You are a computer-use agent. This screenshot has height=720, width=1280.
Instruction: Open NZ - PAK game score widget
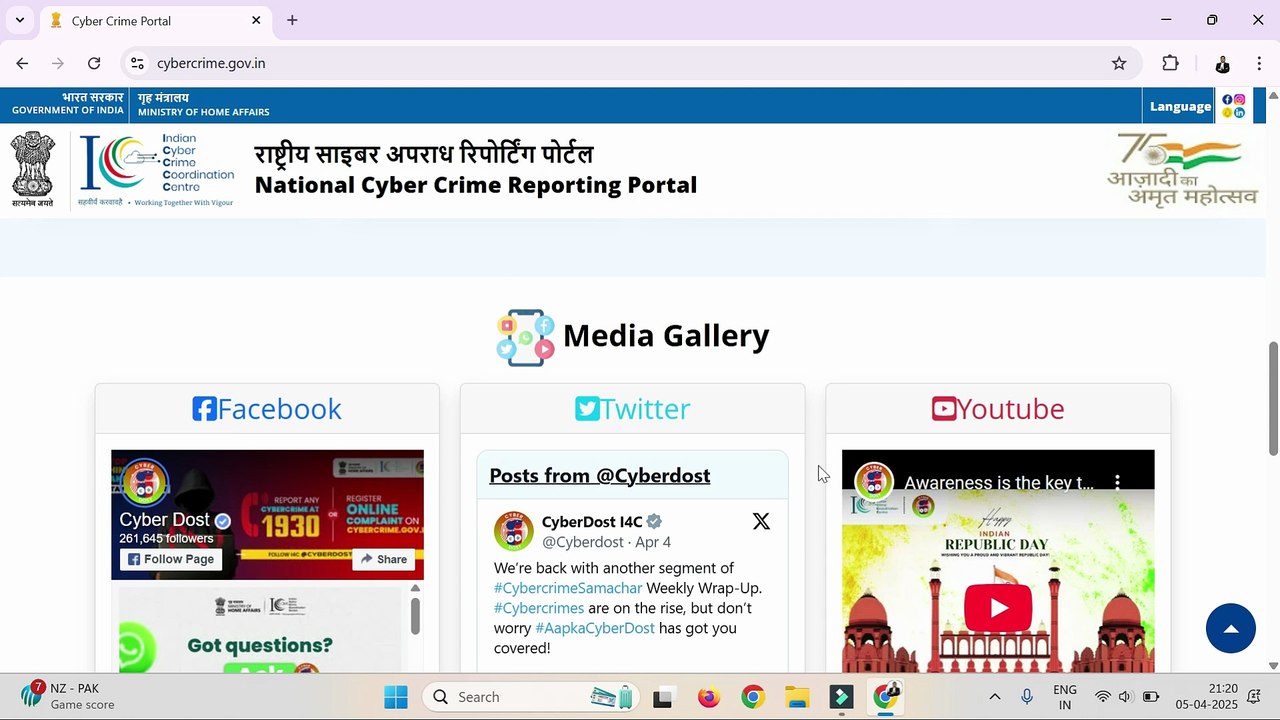point(67,696)
